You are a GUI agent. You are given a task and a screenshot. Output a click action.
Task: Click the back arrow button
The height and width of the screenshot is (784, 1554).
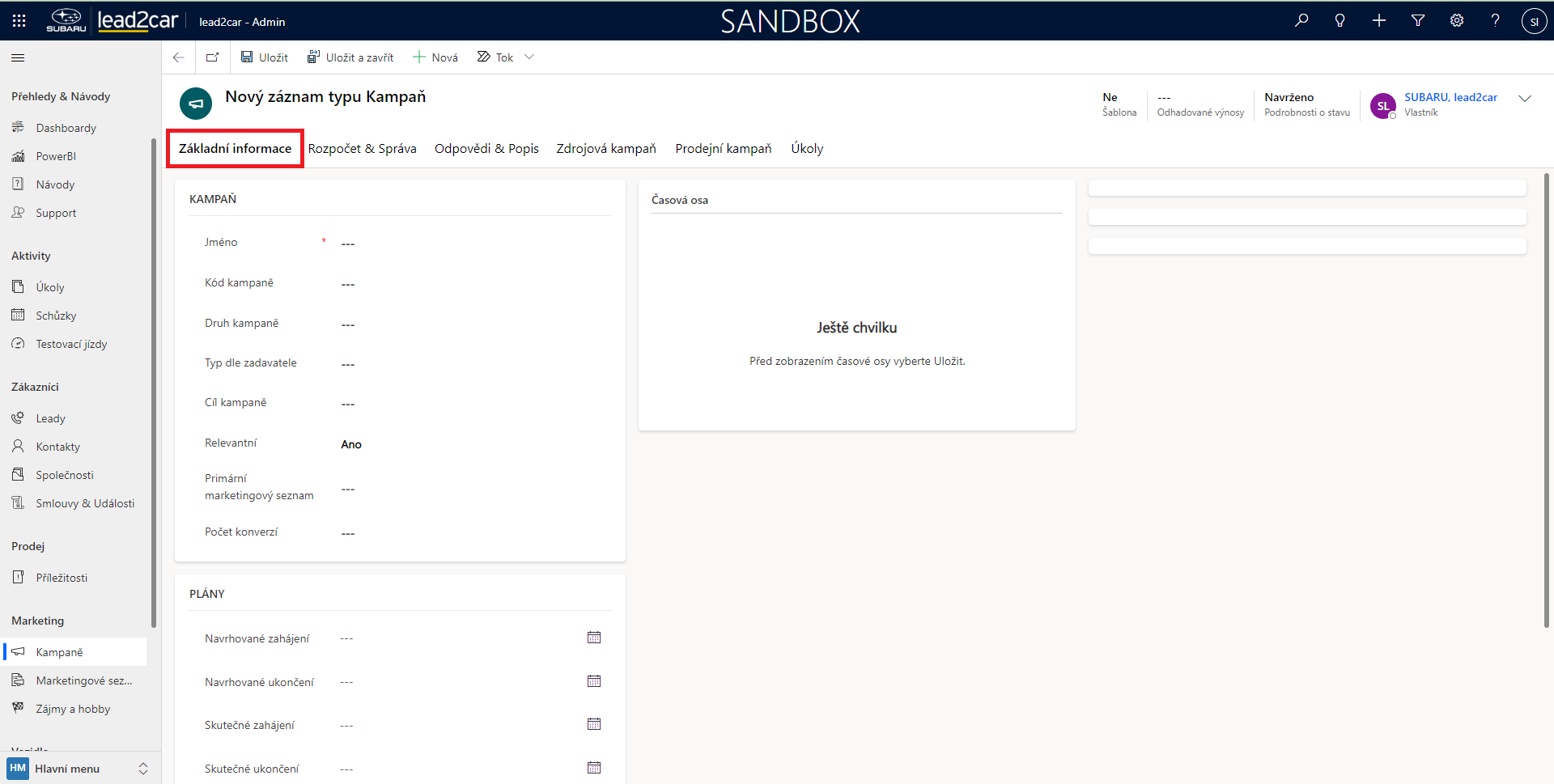[x=179, y=57]
